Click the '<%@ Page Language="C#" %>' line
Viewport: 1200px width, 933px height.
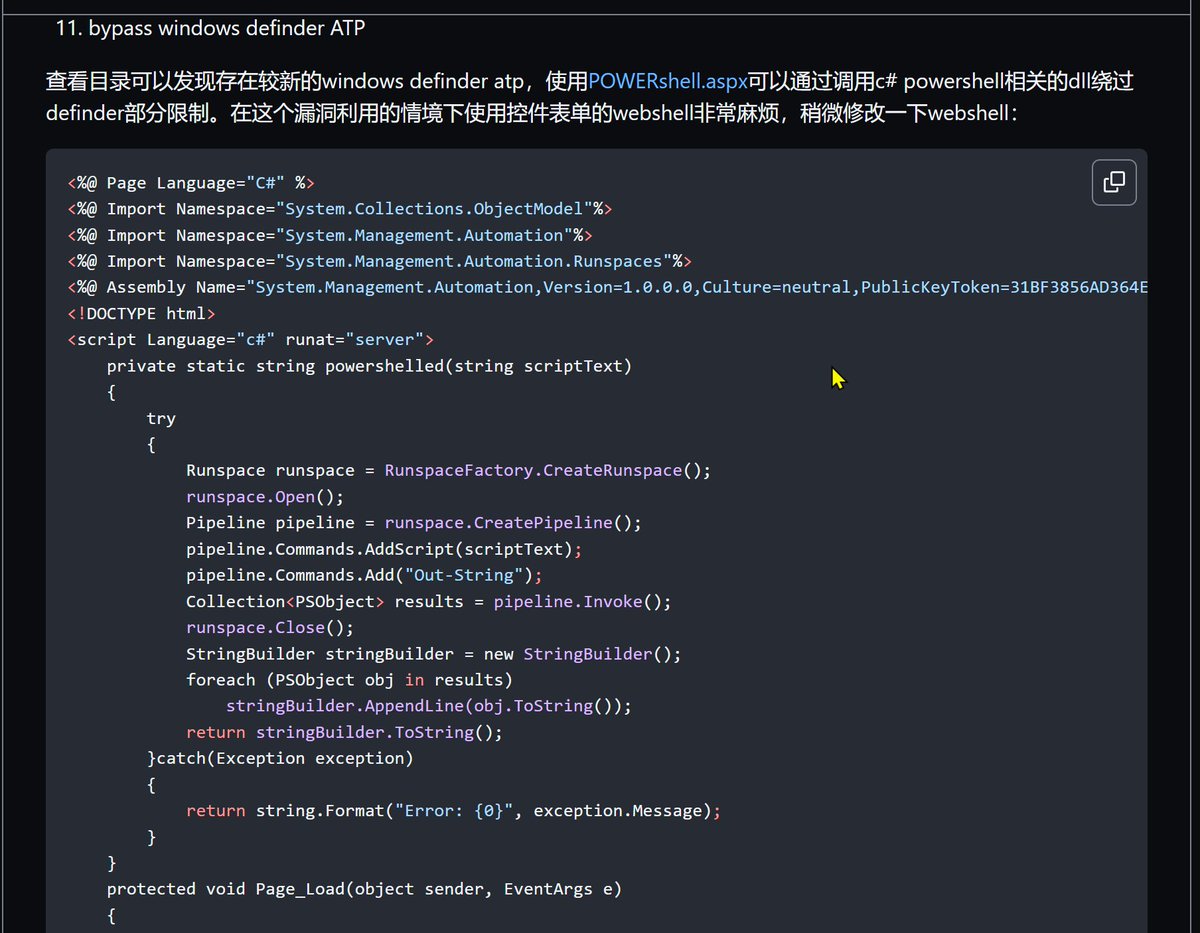[191, 183]
